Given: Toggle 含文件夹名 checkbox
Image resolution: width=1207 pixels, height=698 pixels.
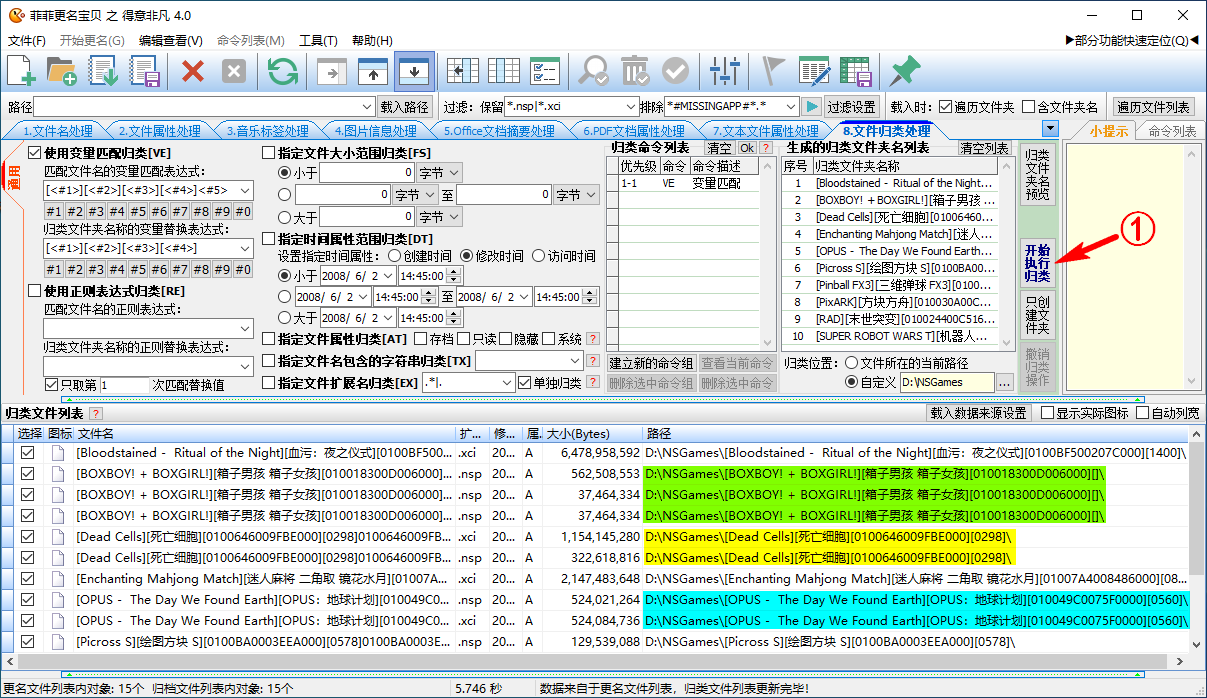Looking at the screenshot, I should [x=1029, y=107].
